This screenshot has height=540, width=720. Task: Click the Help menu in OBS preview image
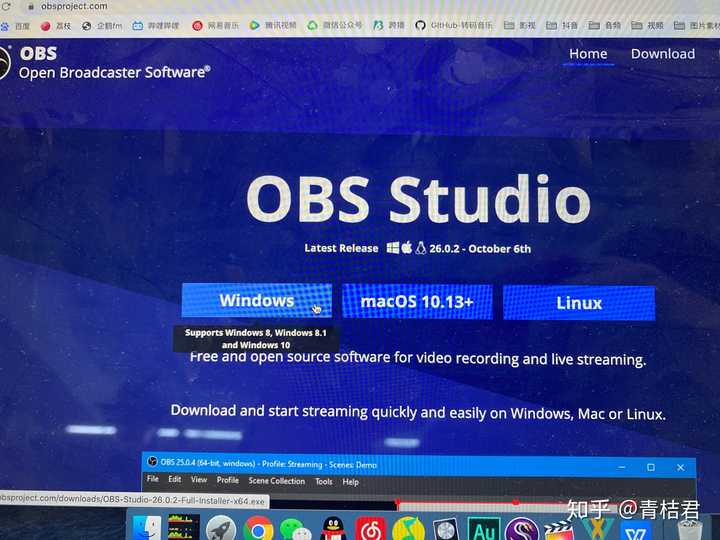click(x=350, y=482)
